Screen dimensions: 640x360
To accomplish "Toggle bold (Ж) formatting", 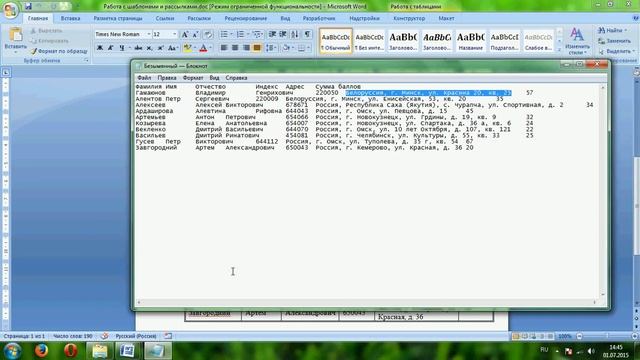I will [100, 48].
